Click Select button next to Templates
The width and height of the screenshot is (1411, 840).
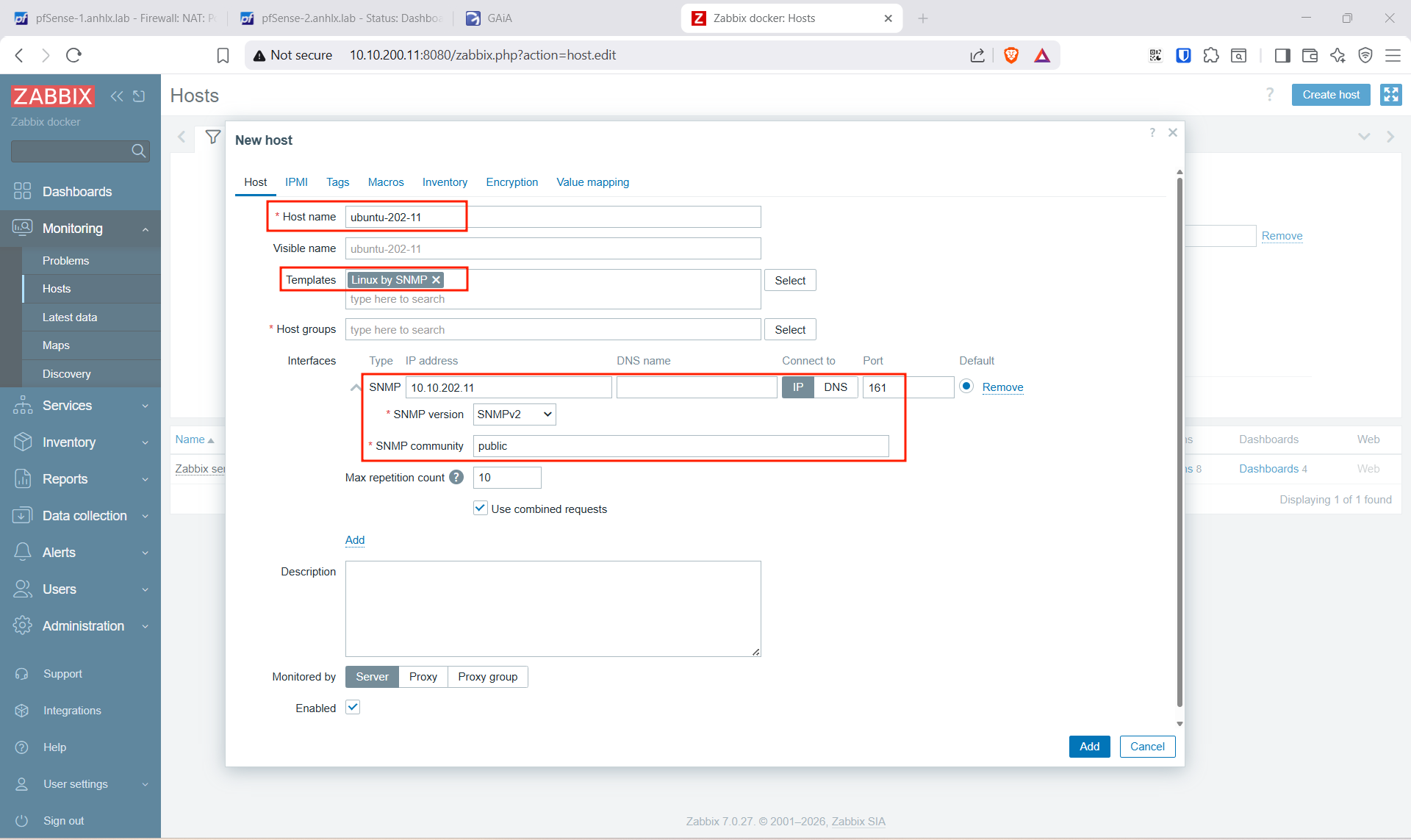click(790, 281)
